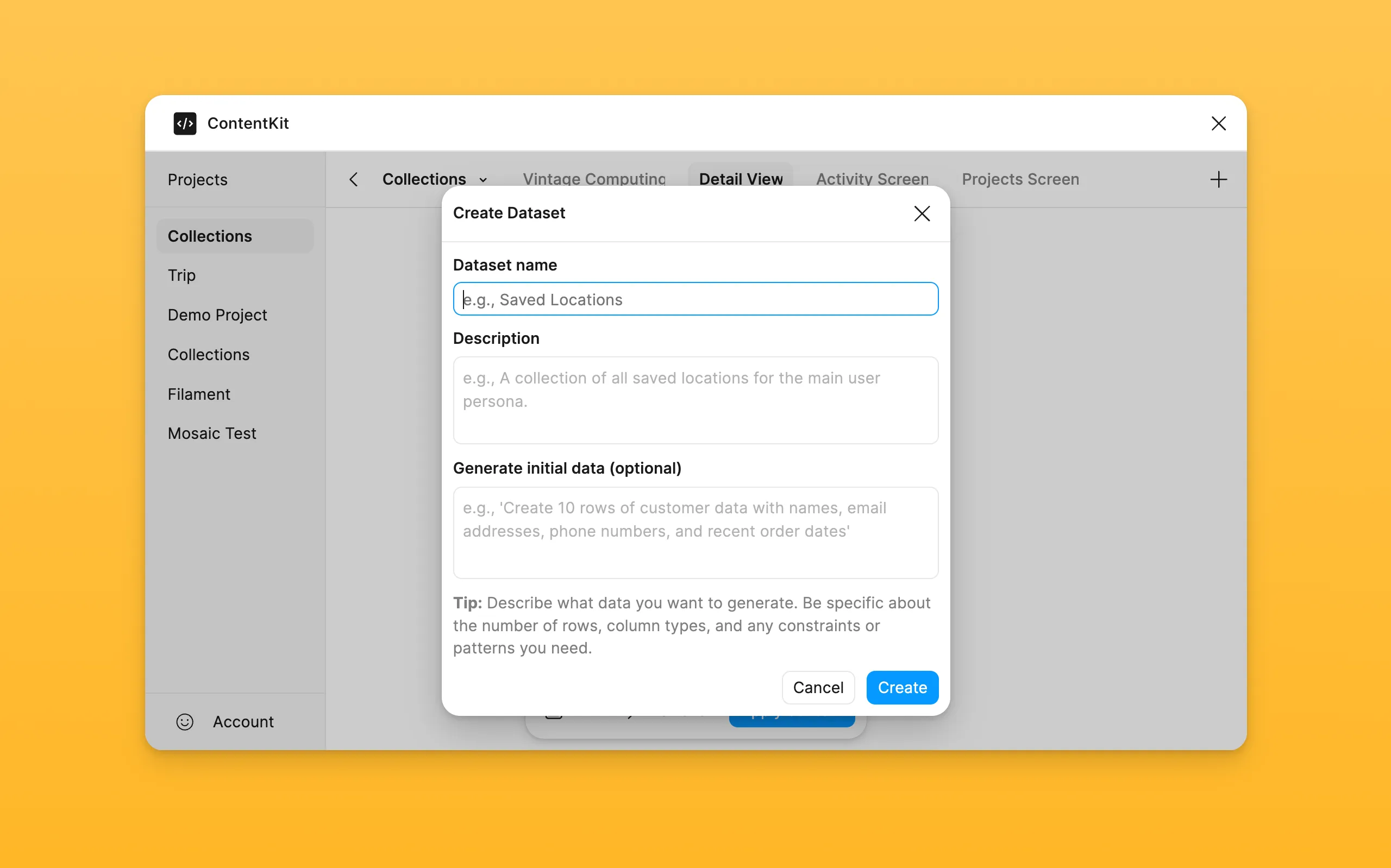Close the ContentKit window

tap(1219, 123)
